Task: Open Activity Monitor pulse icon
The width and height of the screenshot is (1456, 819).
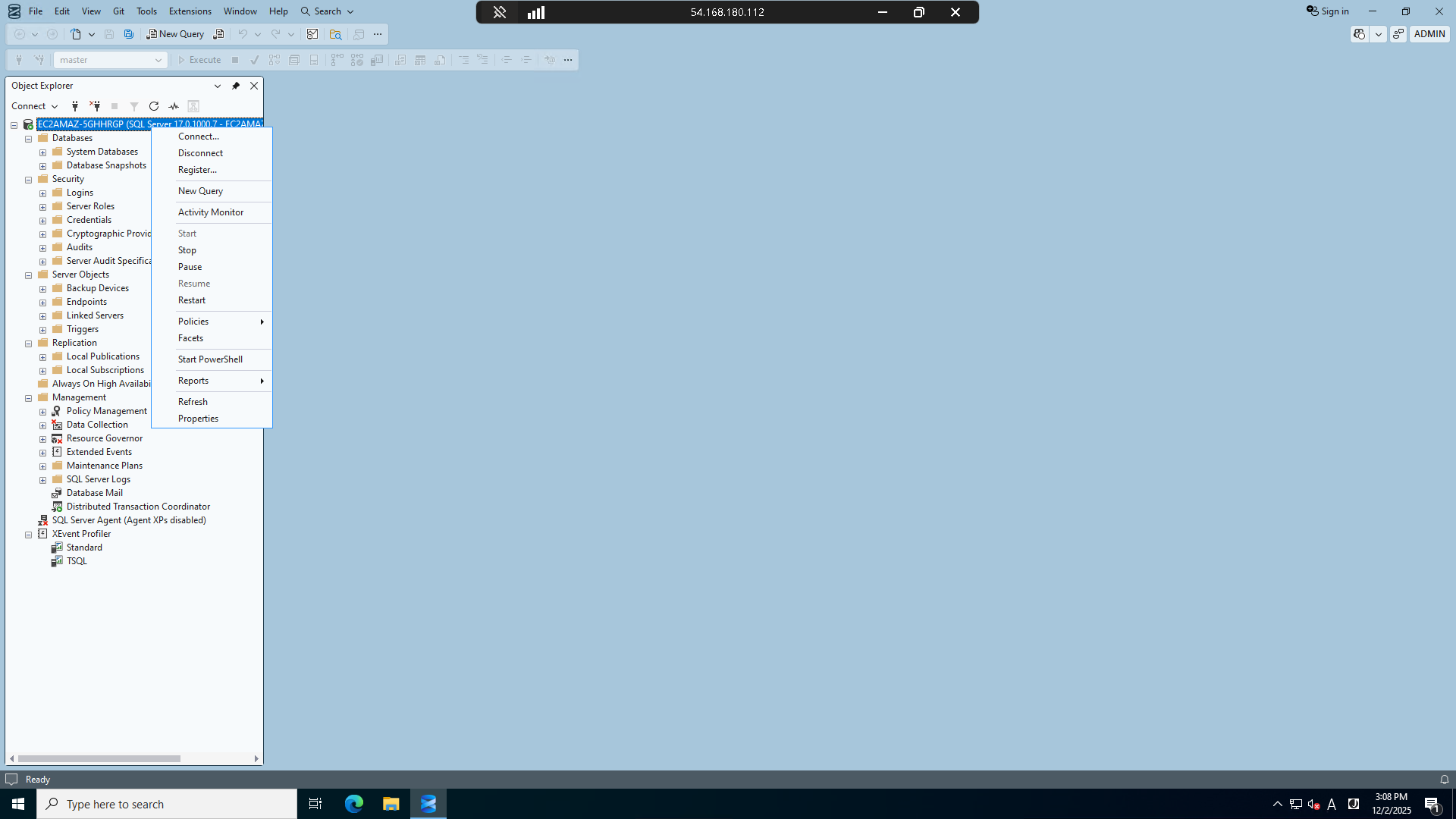Action: [x=174, y=106]
